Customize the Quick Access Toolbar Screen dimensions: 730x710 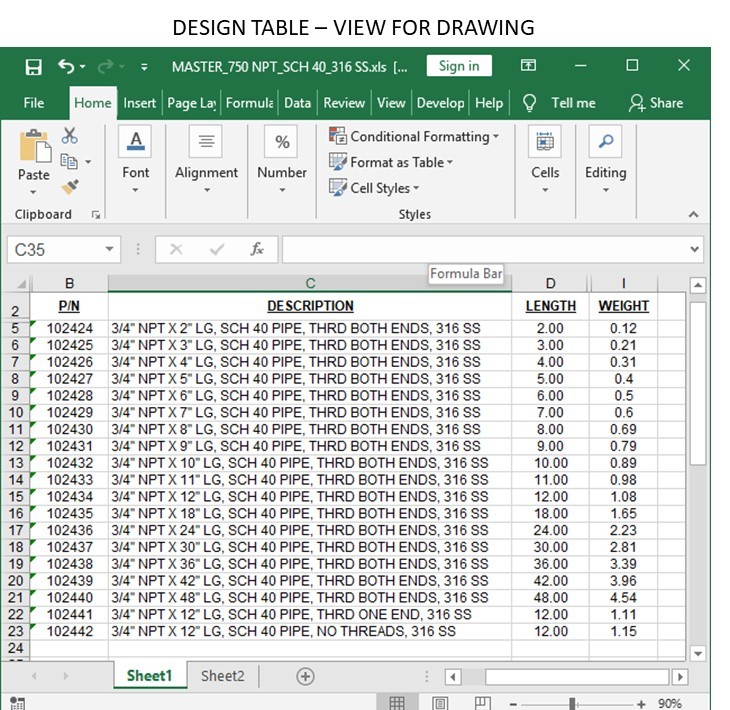pyautogui.click(x=144, y=67)
